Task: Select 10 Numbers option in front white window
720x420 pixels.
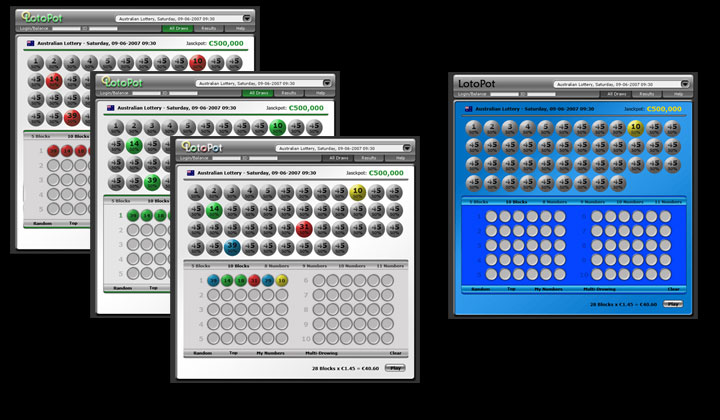Action: point(352,266)
